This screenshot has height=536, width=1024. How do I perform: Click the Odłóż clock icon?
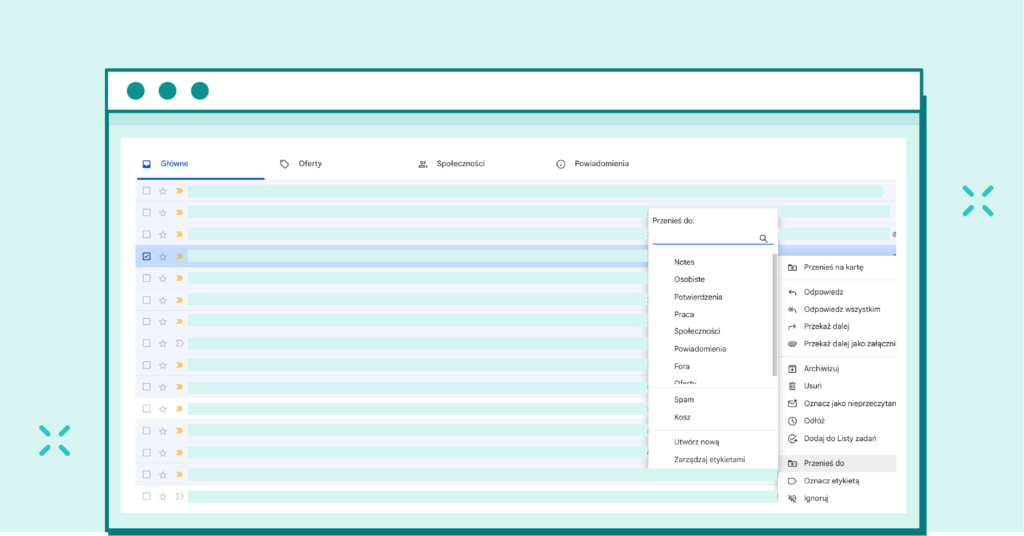[x=792, y=421]
